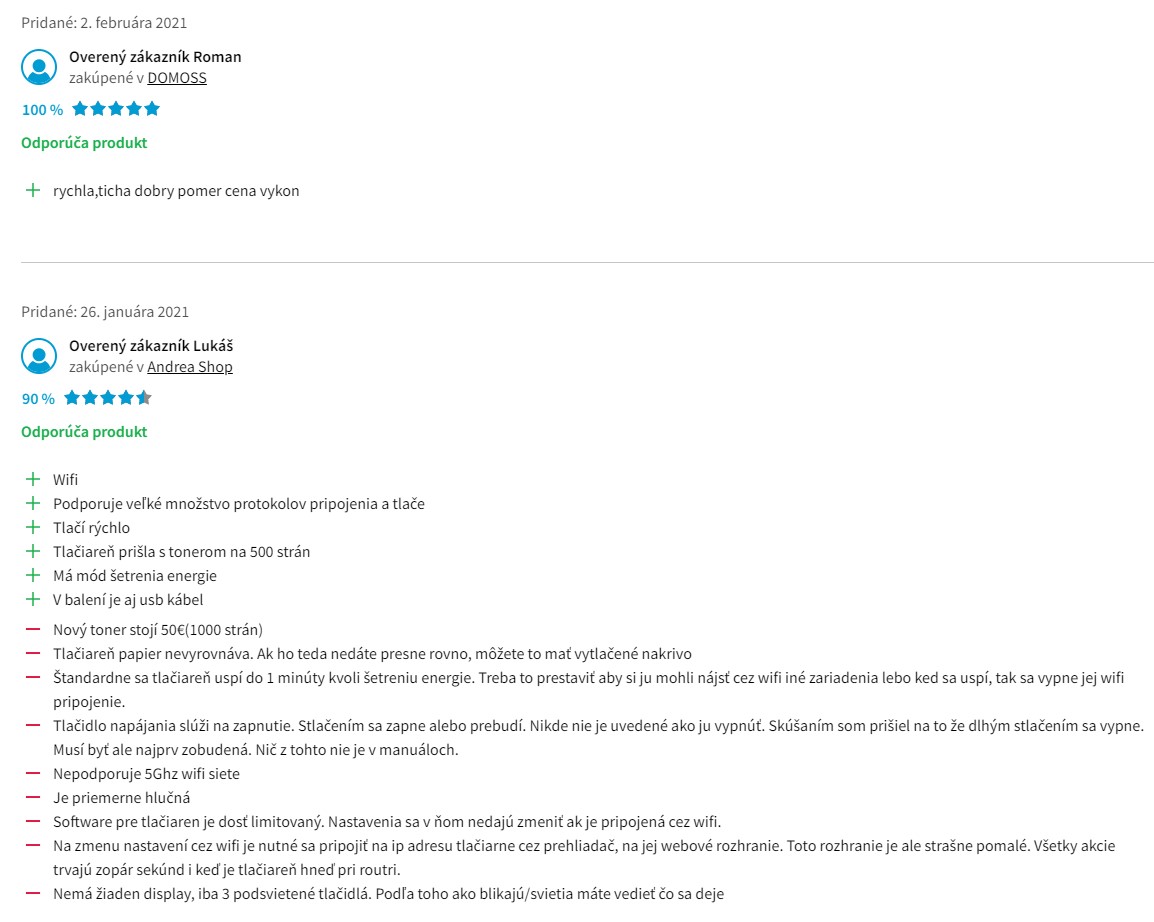
Task: Select the 90 % rating text
Action: [38, 400]
